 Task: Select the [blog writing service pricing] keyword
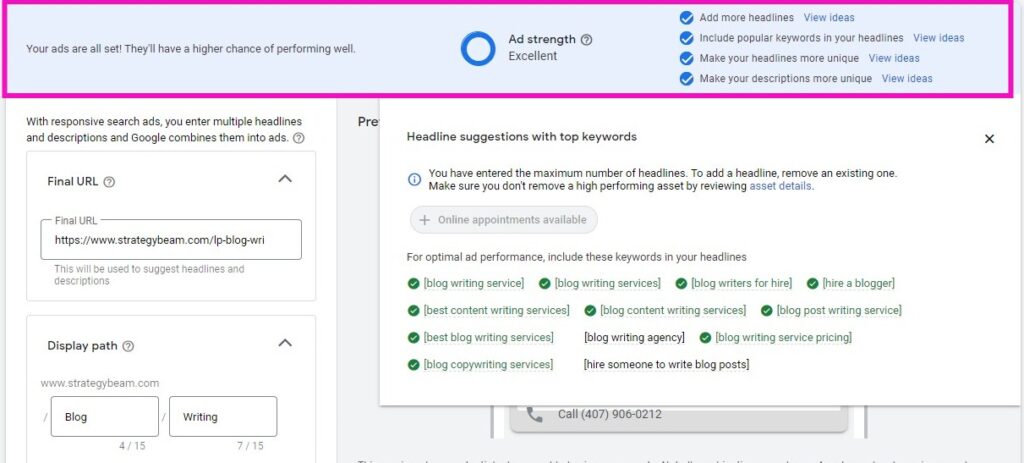point(784,338)
